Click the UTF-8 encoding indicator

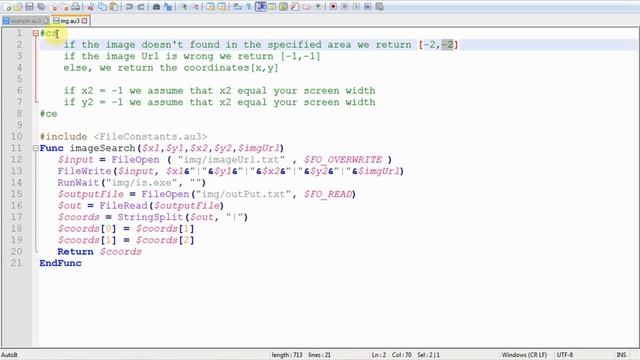coord(565,355)
